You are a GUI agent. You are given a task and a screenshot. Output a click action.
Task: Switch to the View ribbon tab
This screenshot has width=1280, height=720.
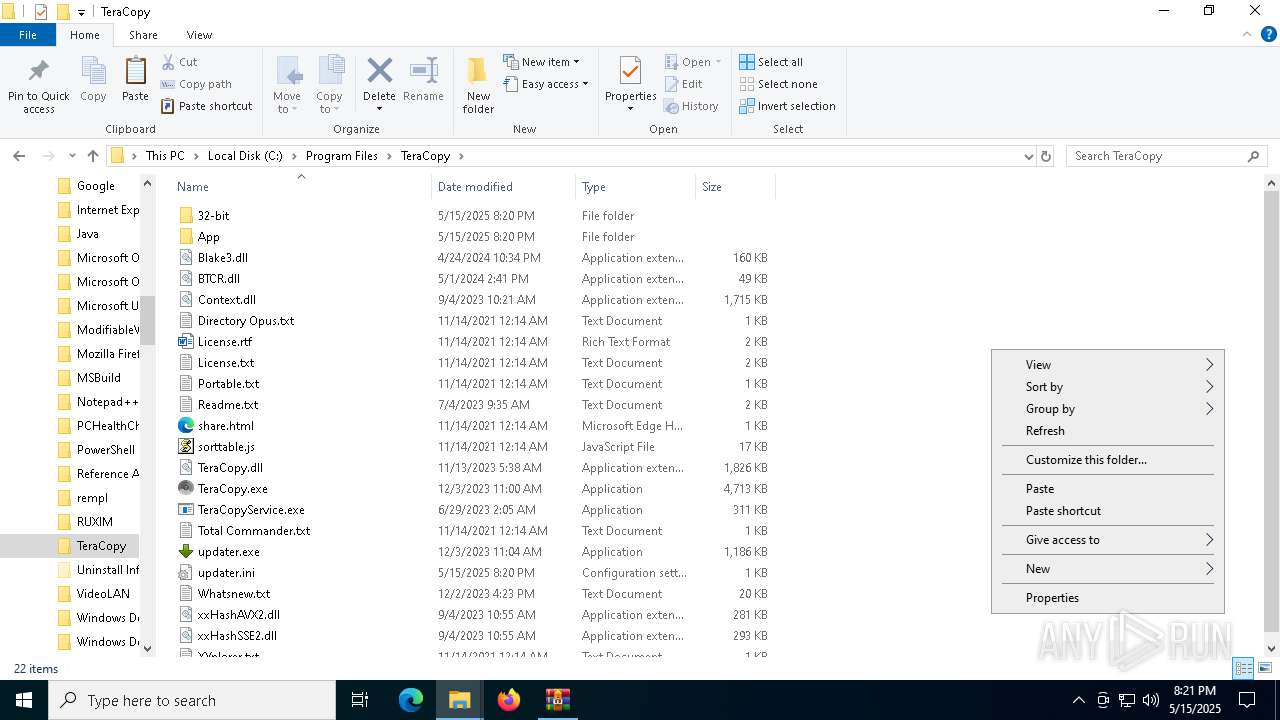coord(199,35)
